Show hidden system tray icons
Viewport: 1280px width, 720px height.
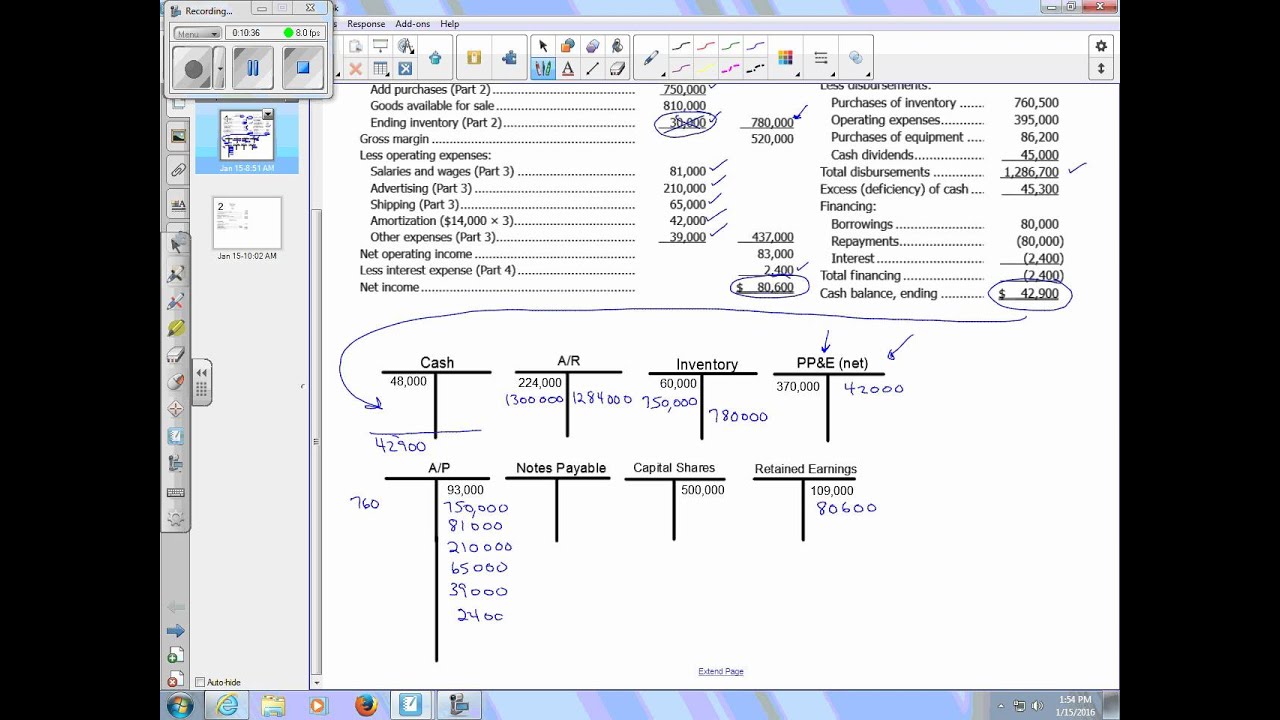(1002, 706)
